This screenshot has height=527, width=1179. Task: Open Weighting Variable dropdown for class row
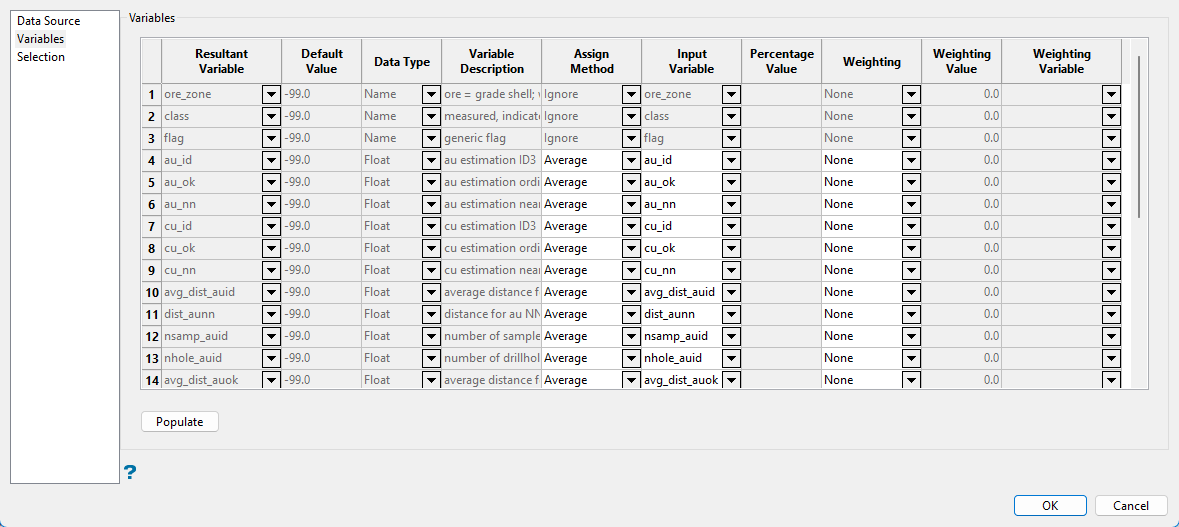coord(1111,116)
